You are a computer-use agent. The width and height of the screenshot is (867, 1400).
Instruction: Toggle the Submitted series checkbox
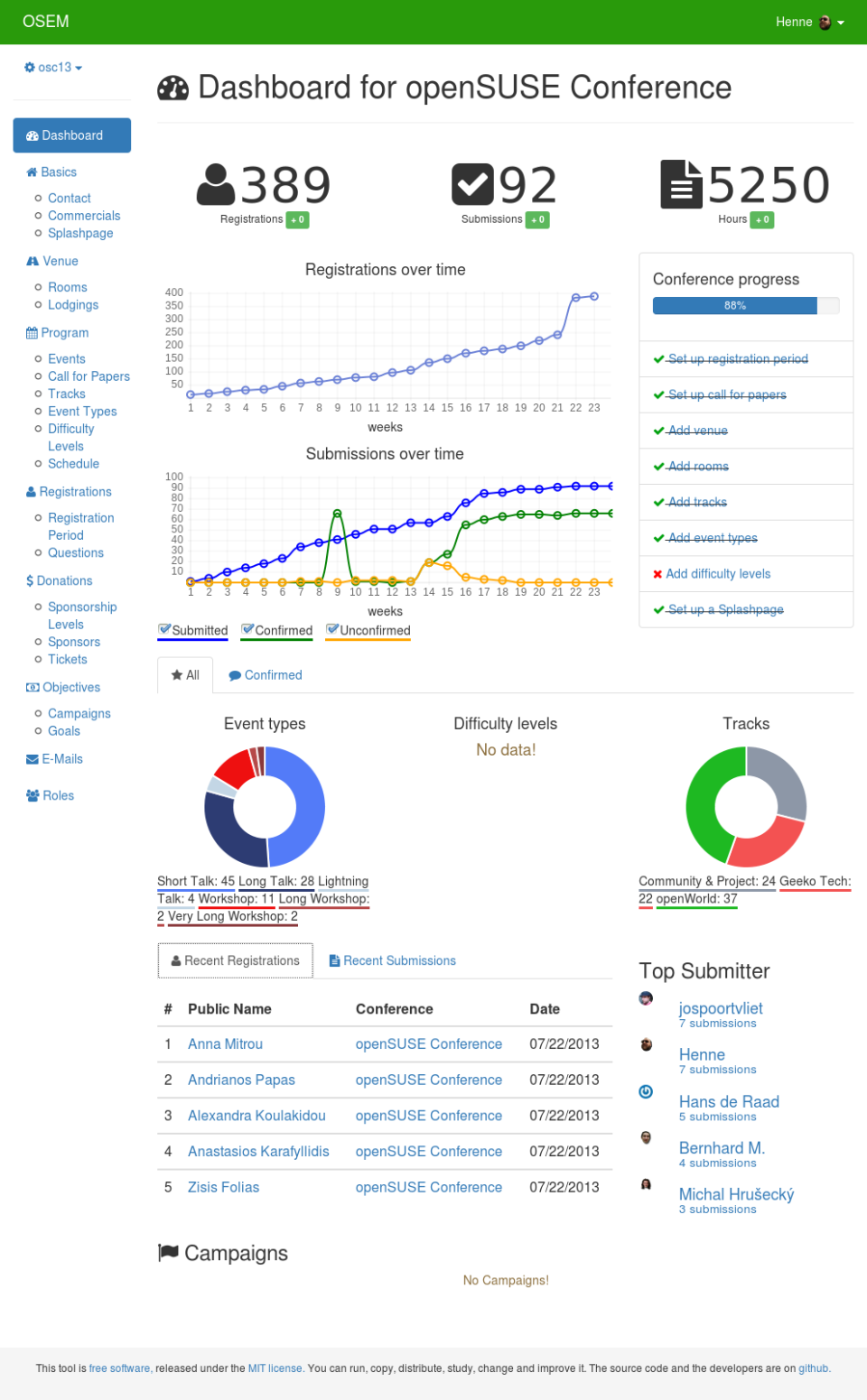point(164,629)
